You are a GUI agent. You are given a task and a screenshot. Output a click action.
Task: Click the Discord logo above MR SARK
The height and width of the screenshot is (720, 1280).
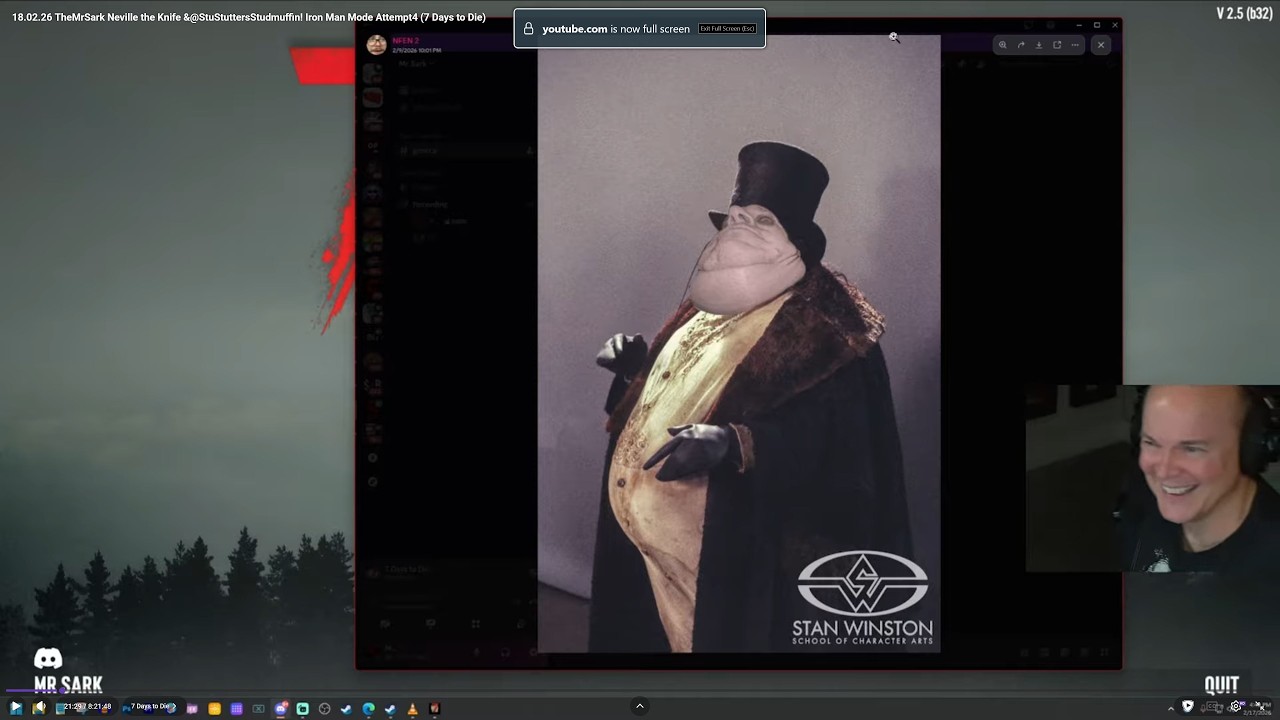tap(48, 658)
